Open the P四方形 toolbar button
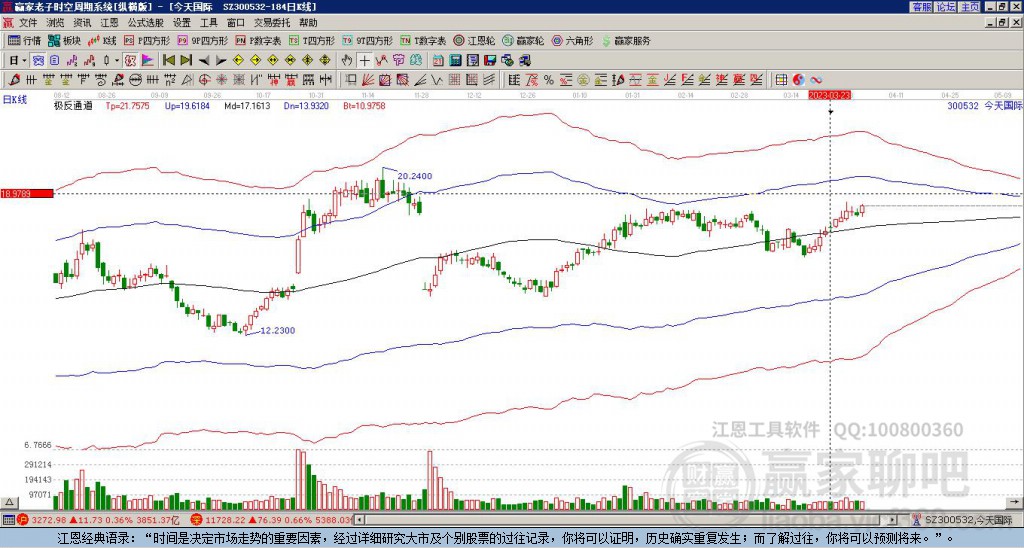This screenshot has height=548, width=1024. pyautogui.click(x=147, y=40)
